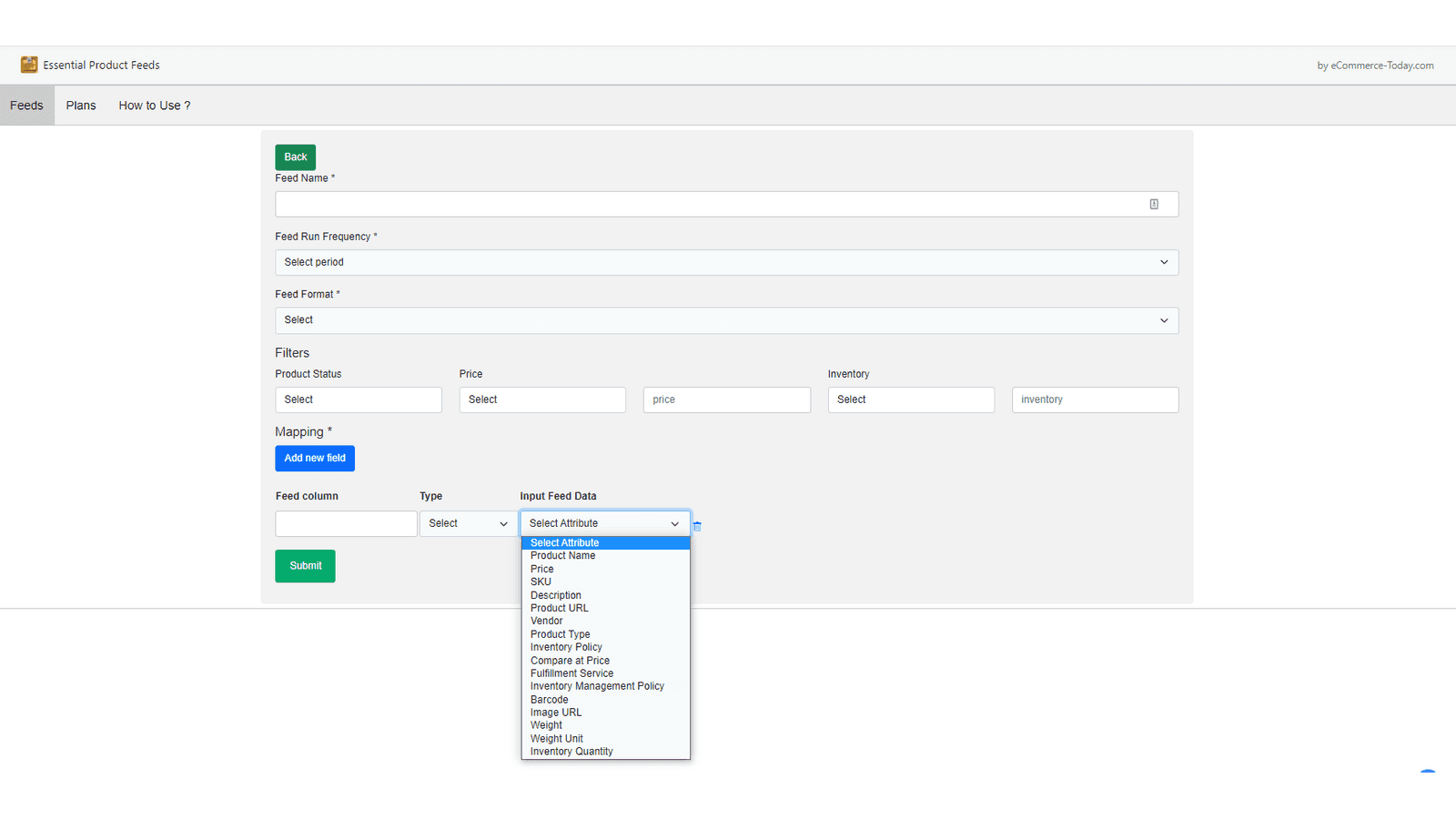Click the icon inside the Feed Name input
1456x819 pixels.
click(x=1154, y=204)
